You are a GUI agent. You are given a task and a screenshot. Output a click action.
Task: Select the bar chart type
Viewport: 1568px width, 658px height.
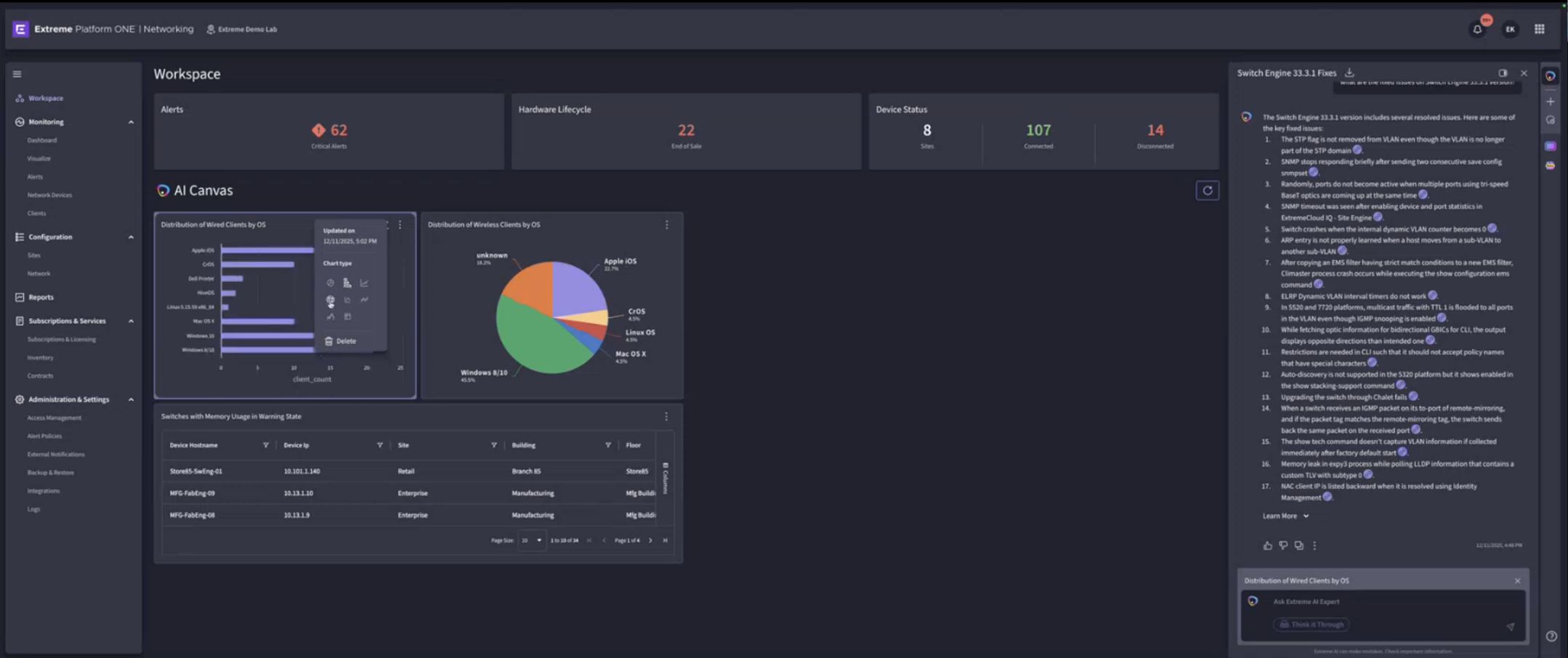pyautogui.click(x=347, y=283)
